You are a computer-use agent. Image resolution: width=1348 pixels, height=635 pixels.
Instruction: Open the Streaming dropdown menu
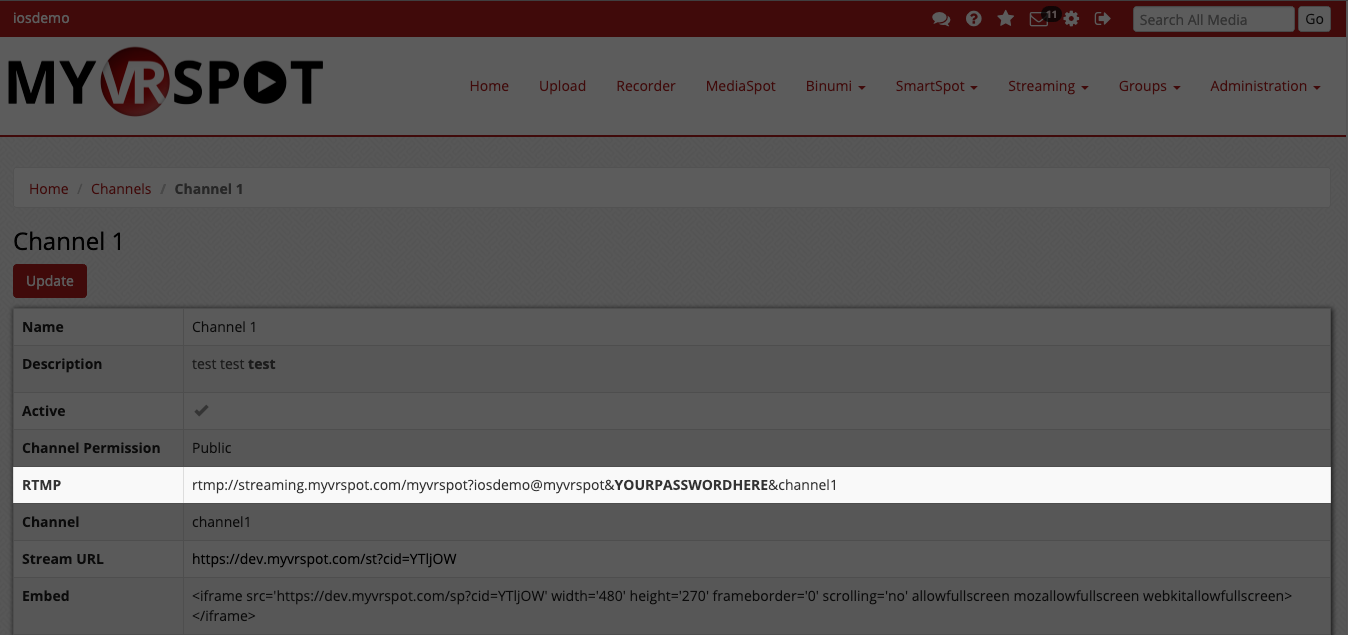(x=1048, y=86)
